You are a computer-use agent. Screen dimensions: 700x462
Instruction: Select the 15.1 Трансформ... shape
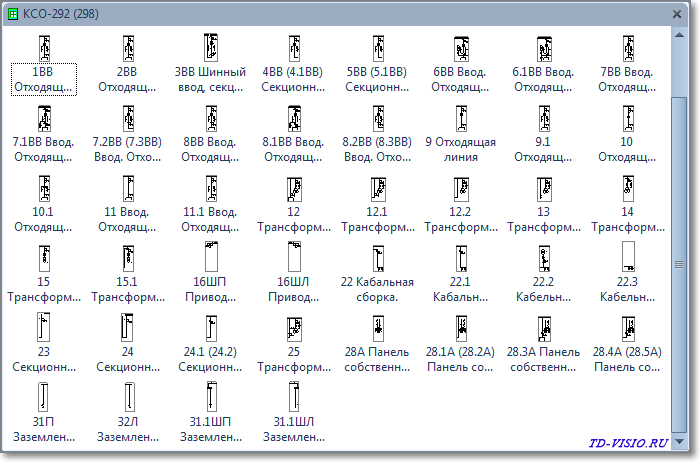tap(128, 274)
